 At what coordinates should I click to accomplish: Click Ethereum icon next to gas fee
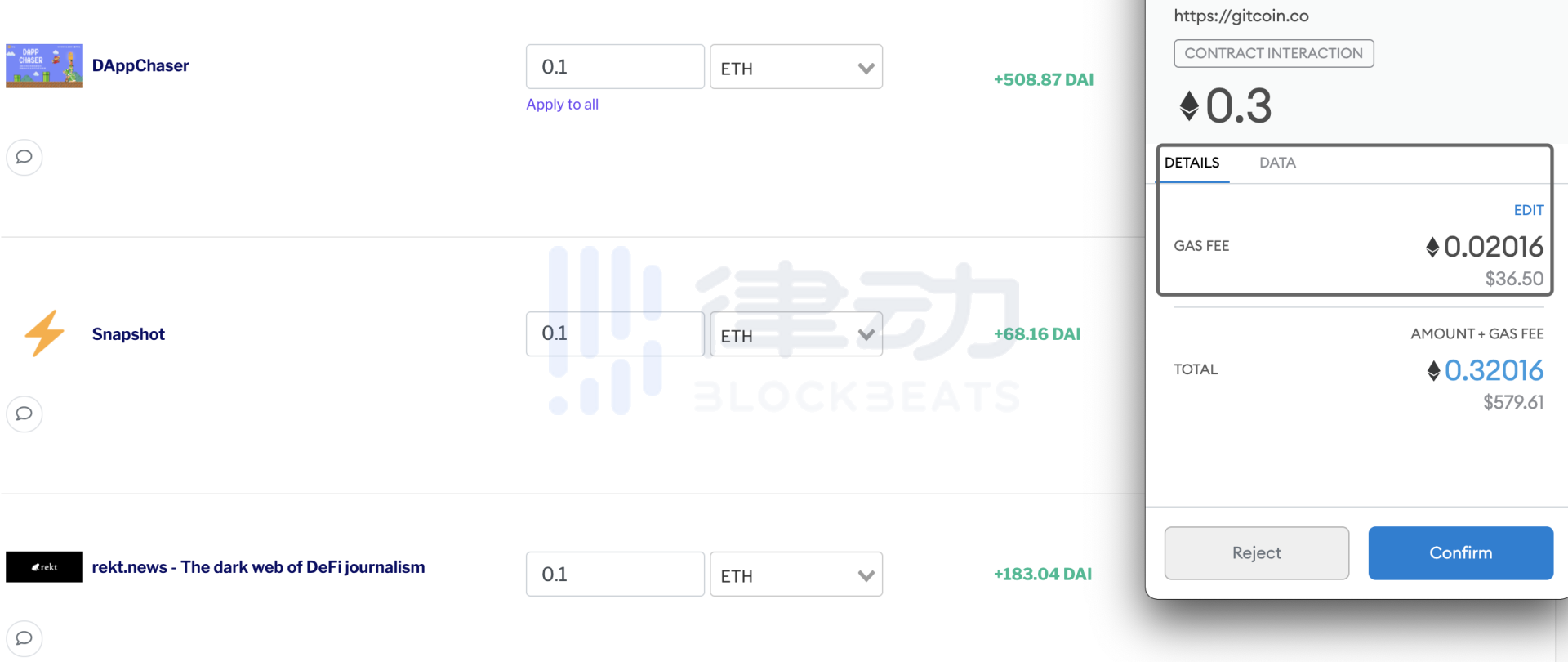pyautogui.click(x=1432, y=247)
